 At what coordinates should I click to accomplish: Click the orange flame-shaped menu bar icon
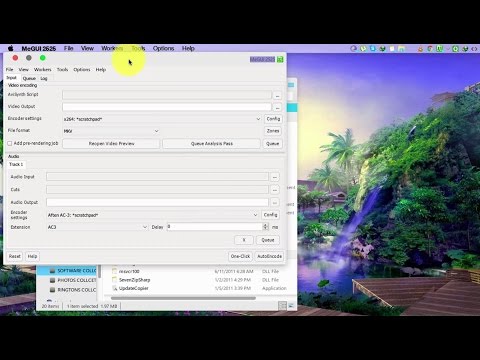tap(420, 49)
